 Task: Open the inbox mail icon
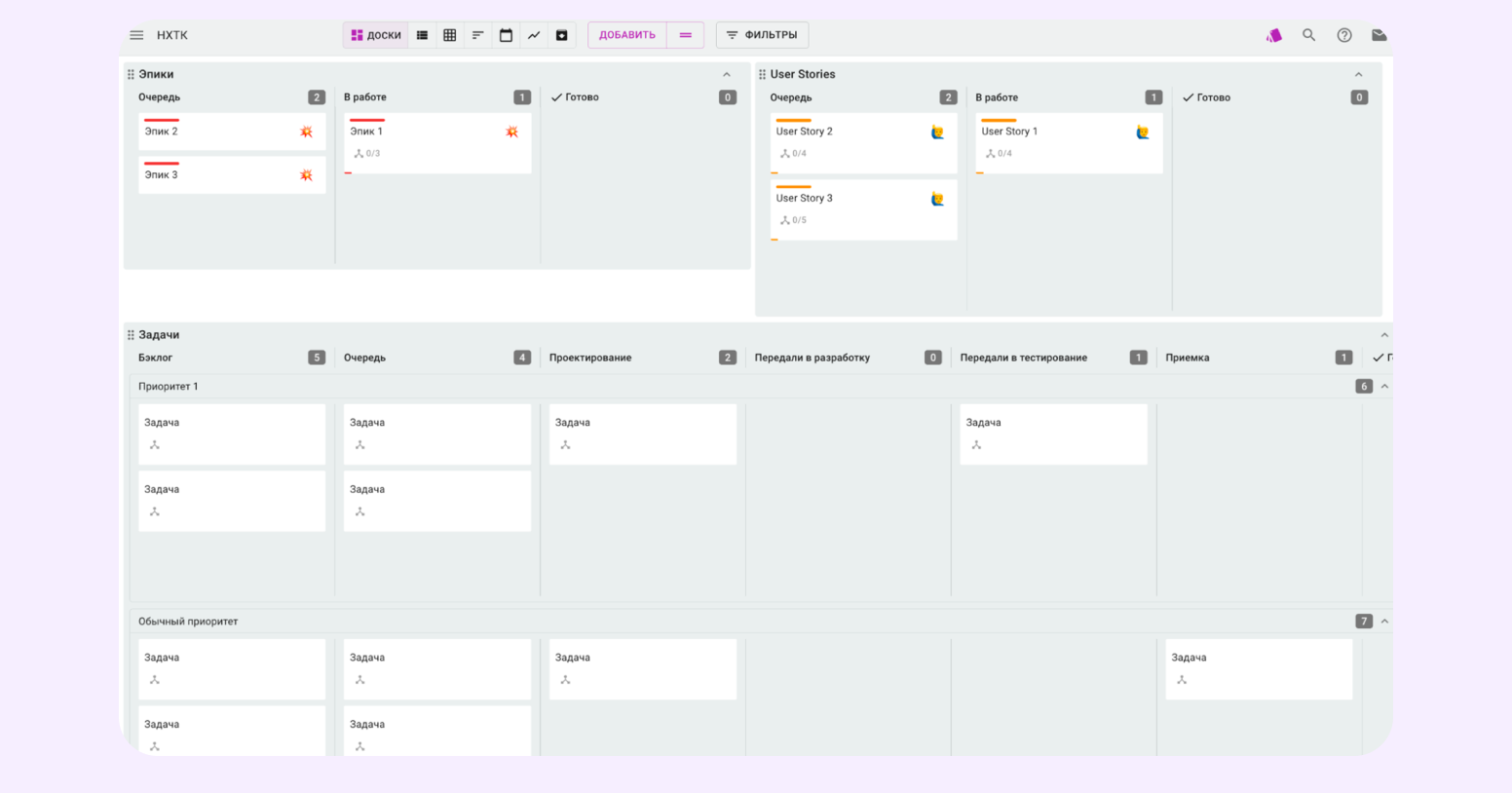pyautogui.click(x=1380, y=35)
